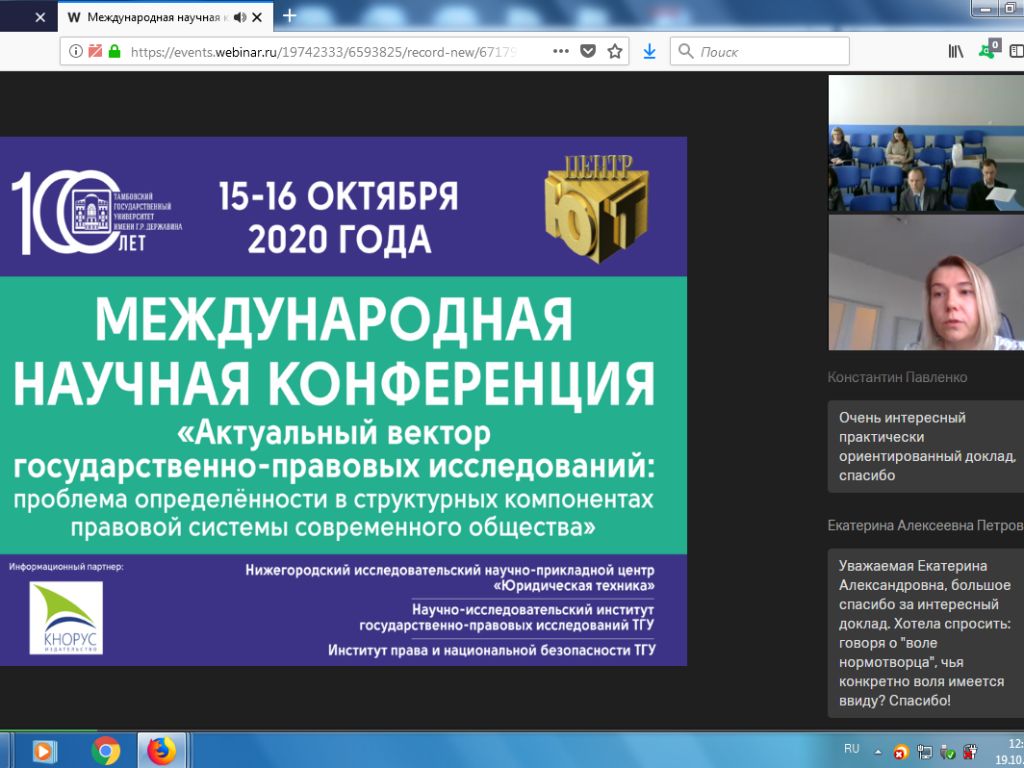
Task: Click the webinar.ru URL address field
Action: pyautogui.click(x=325, y=52)
